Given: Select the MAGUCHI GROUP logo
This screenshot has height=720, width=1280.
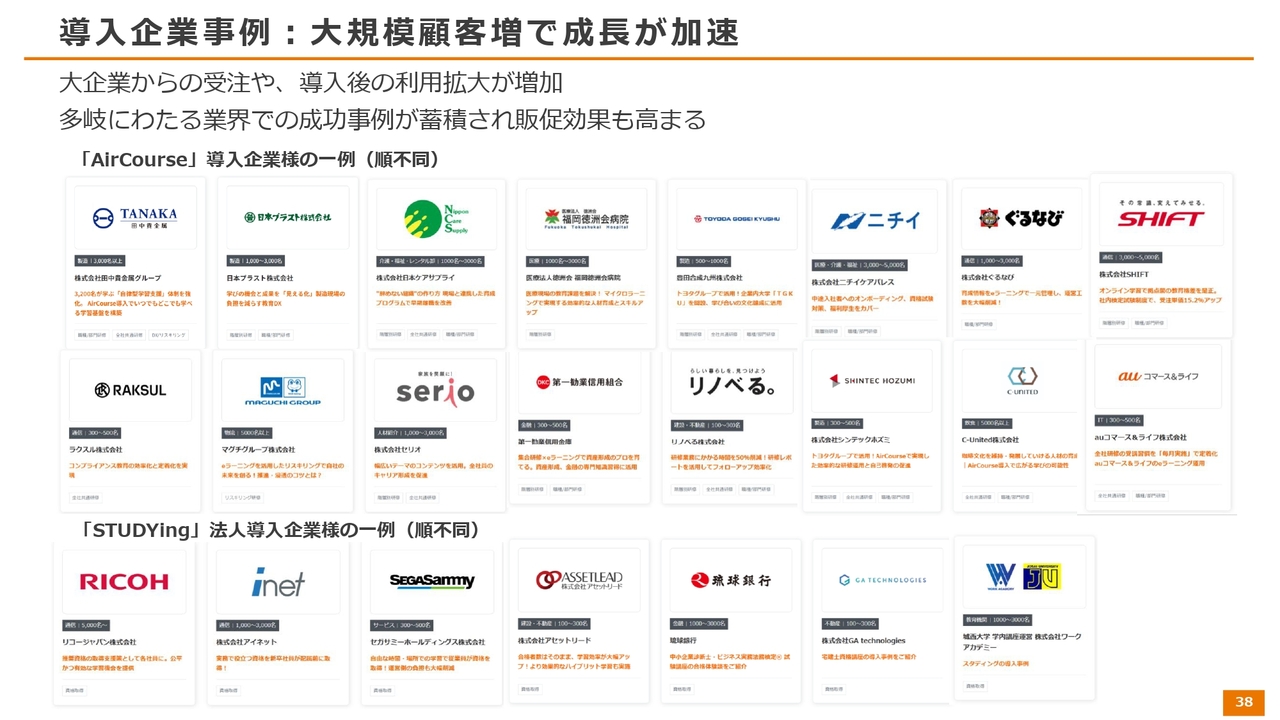Looking at the screenshot, I should point(283,392).
